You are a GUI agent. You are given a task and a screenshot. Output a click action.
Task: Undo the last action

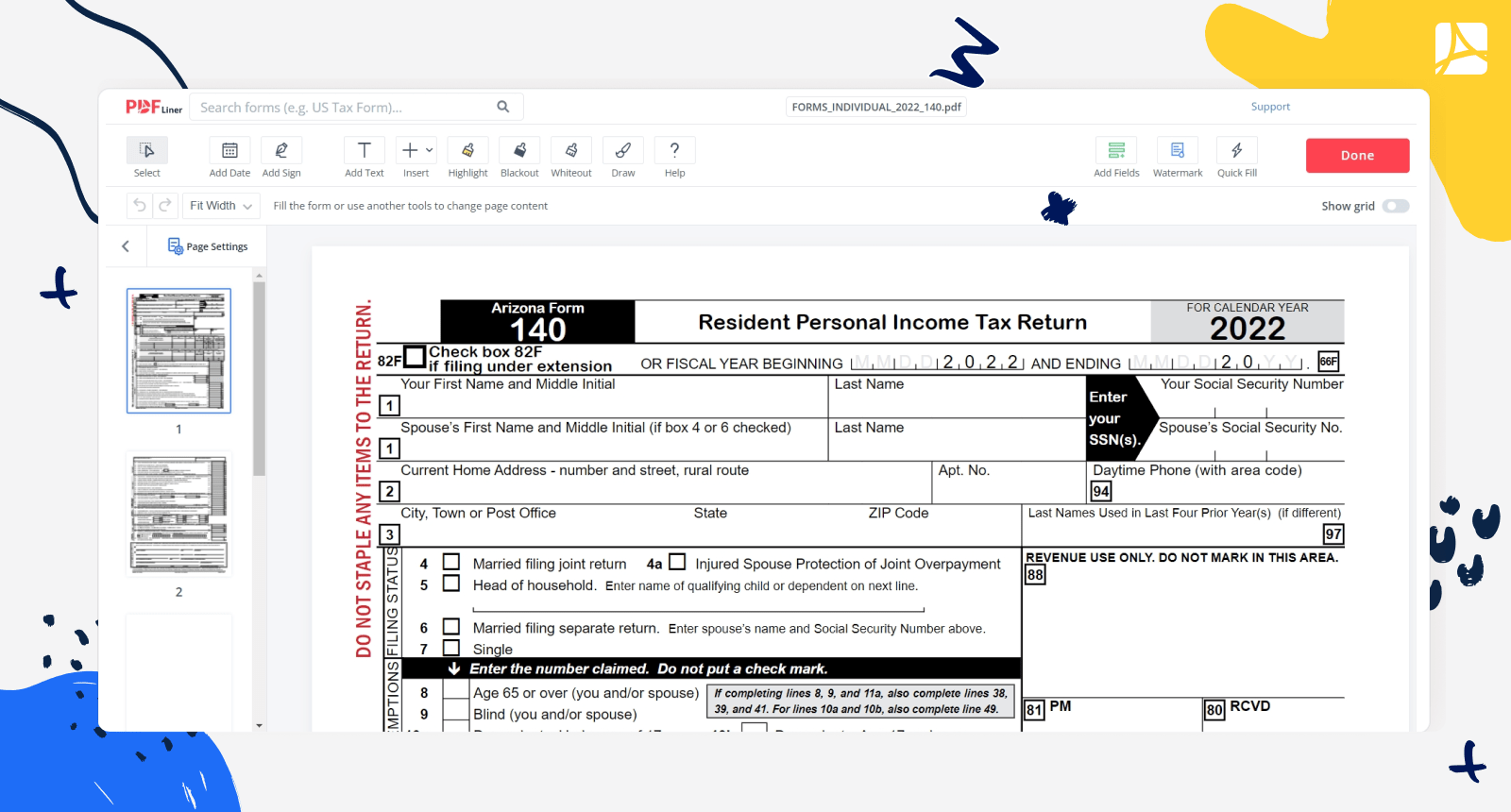coord(140,205)
